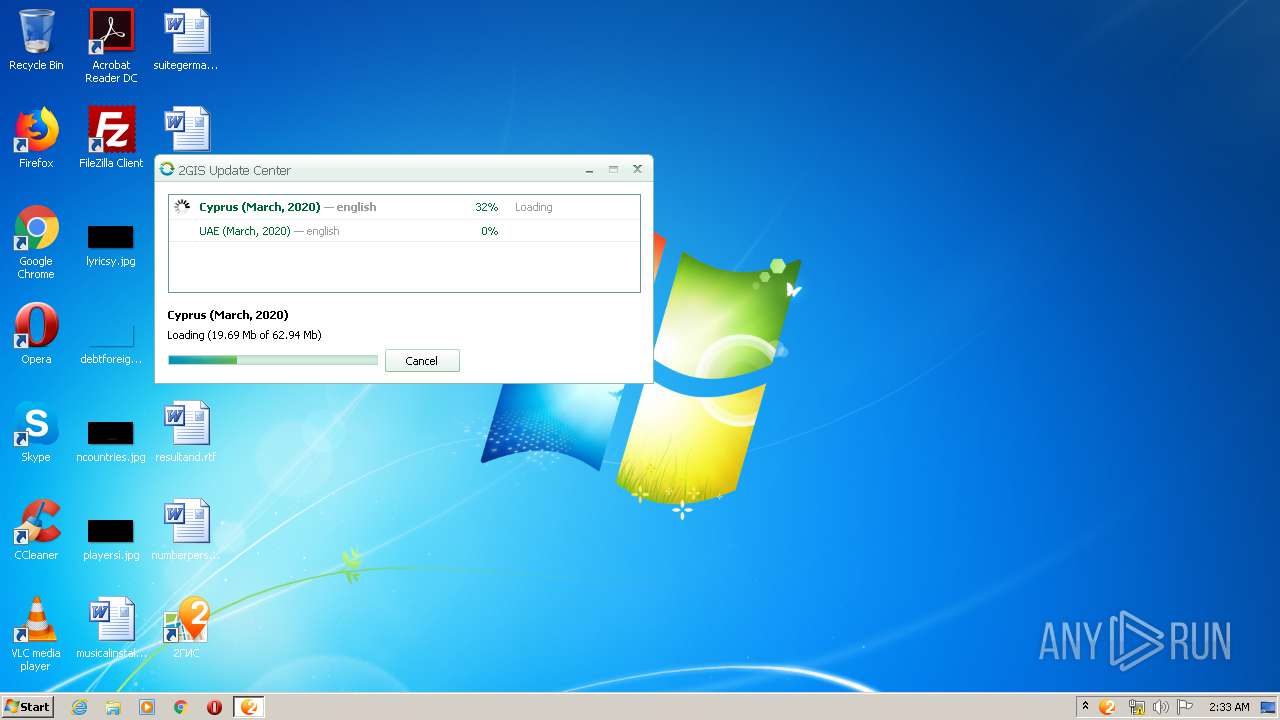The width and height of the screenshot is (1280, 720).
Task: Open Windows Explorer from taskbar
Action: pos(113,707)
